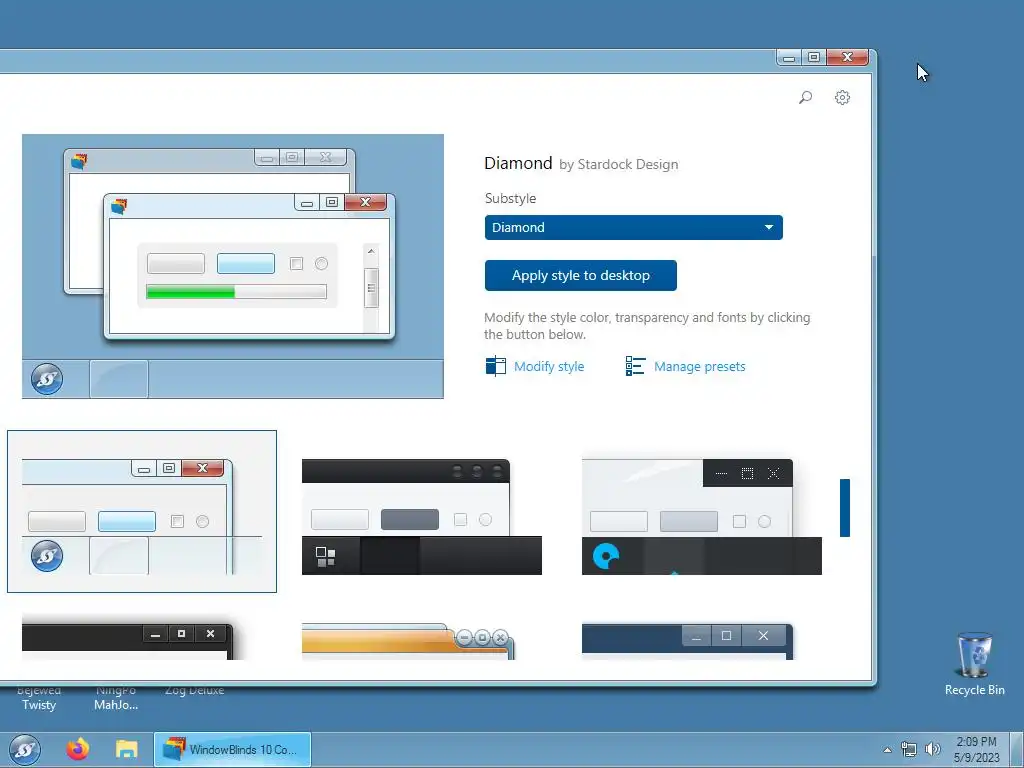This screenshot has height=768, width=1024.
Task: Click the Bejeweled Twisty desktop label
Action: pos(39,697)
